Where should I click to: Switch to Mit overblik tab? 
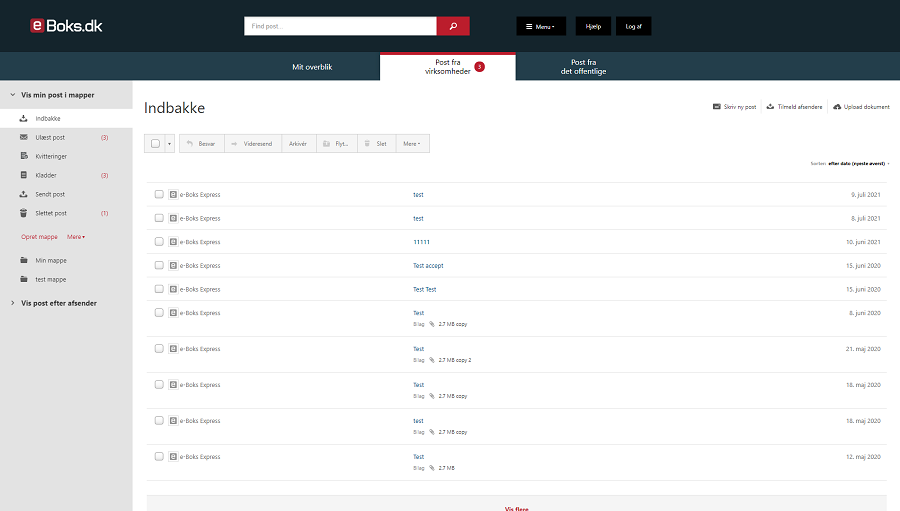[x=312, y=67]
